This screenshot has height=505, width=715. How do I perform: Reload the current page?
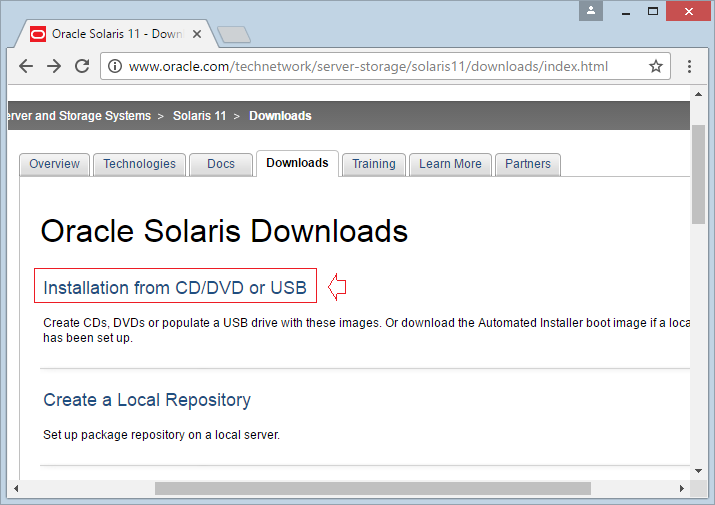pyautogui.click(x=82, y=67)
